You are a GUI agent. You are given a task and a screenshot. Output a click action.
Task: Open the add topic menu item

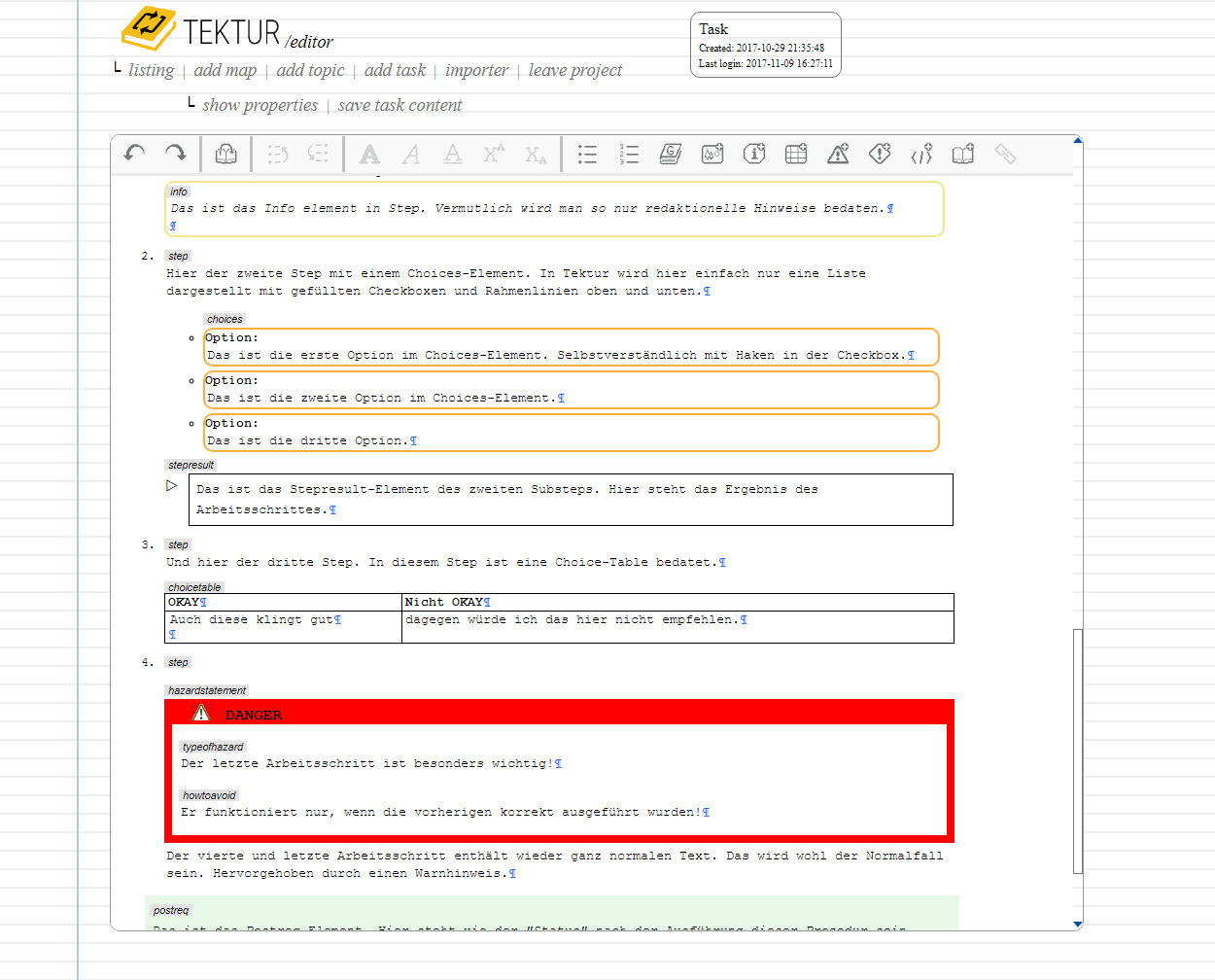point(310,70)
